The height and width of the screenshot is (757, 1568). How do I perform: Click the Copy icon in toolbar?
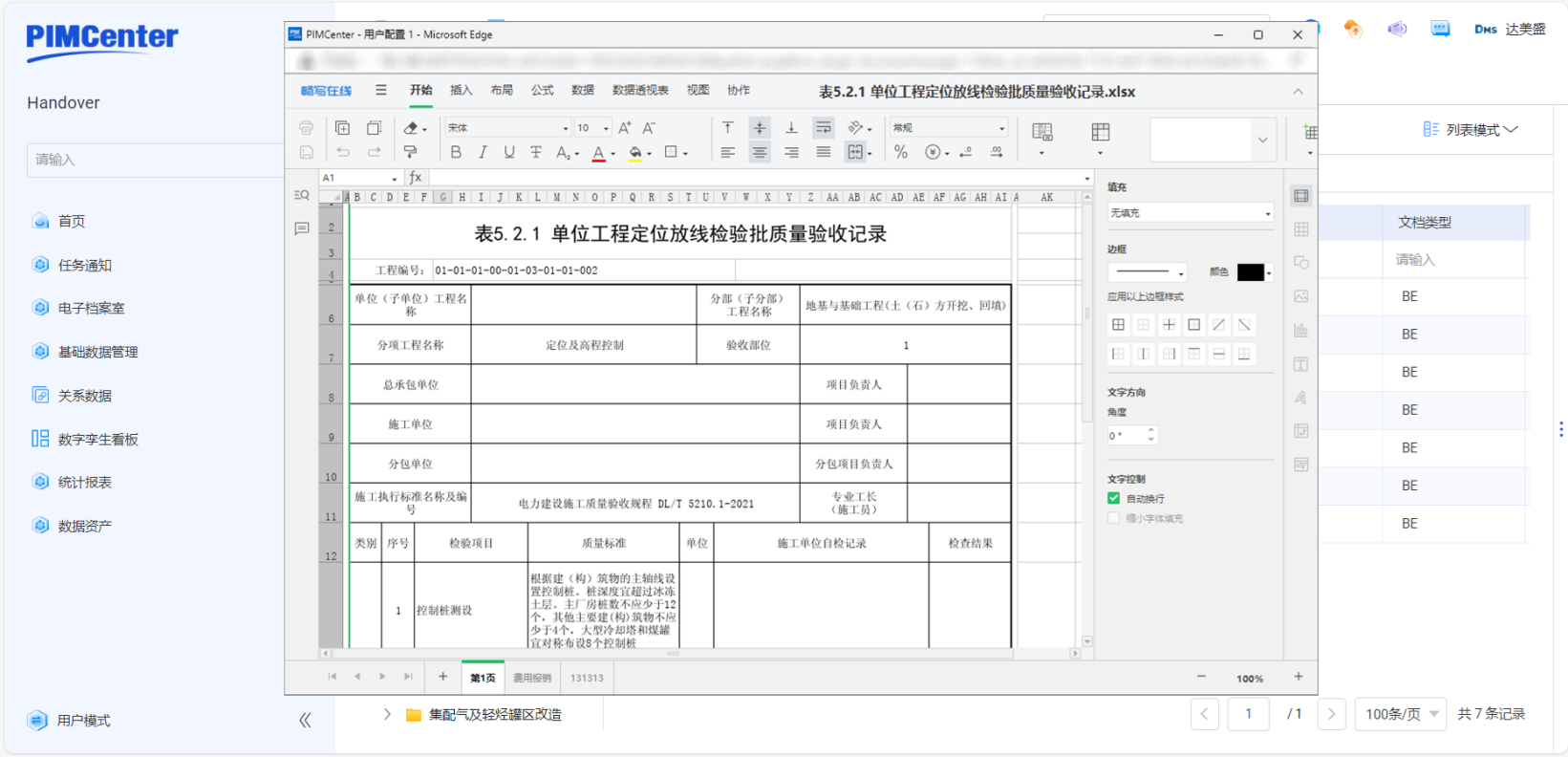pos(342,128)
